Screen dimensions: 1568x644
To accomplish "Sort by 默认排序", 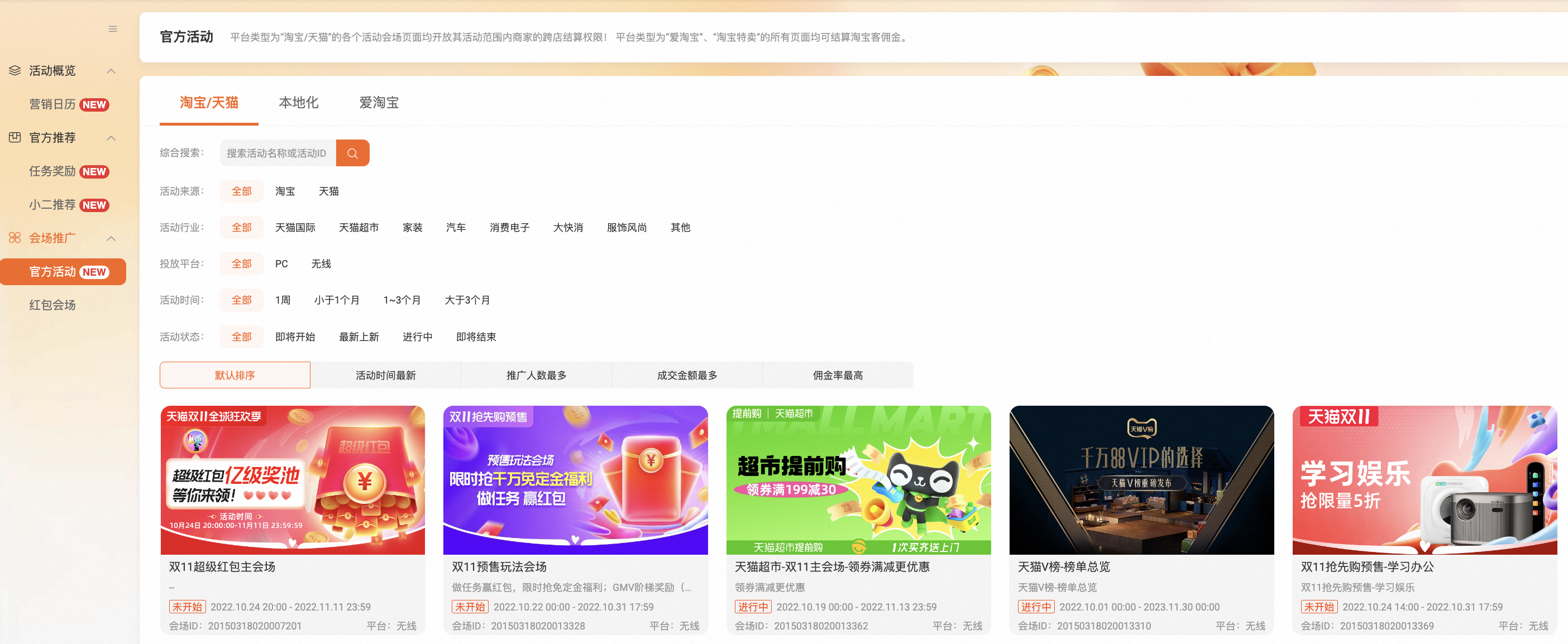I will pos(235,375).
